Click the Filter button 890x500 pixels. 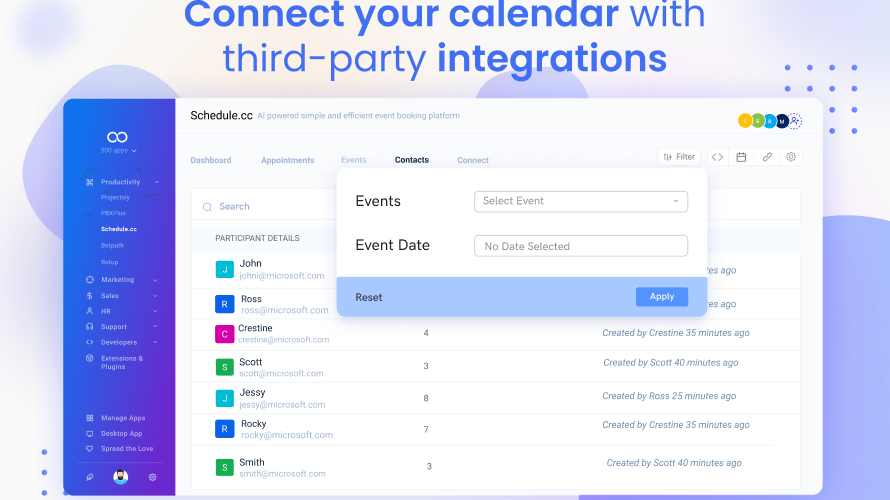679,157
